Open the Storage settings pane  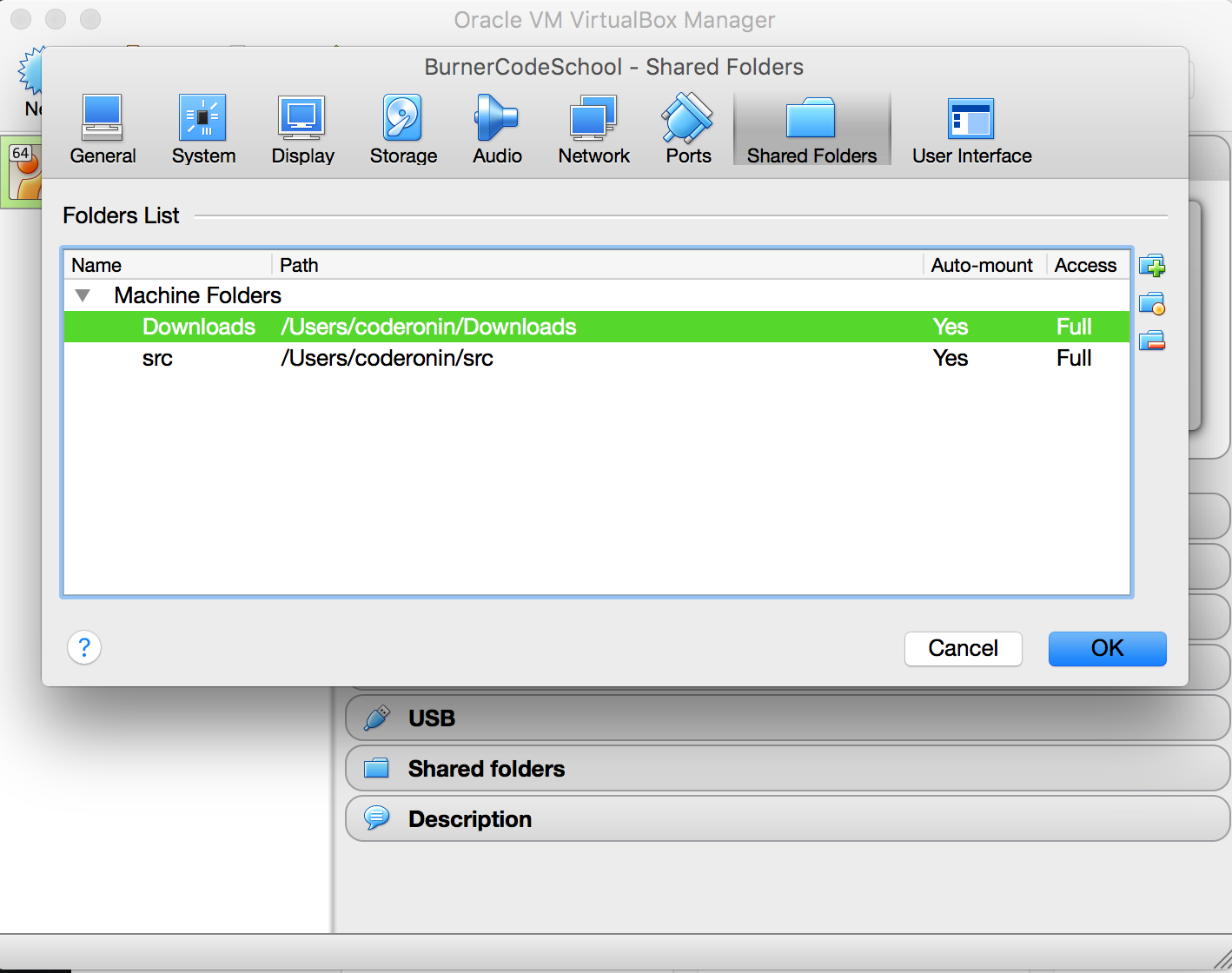click(403, 129)
